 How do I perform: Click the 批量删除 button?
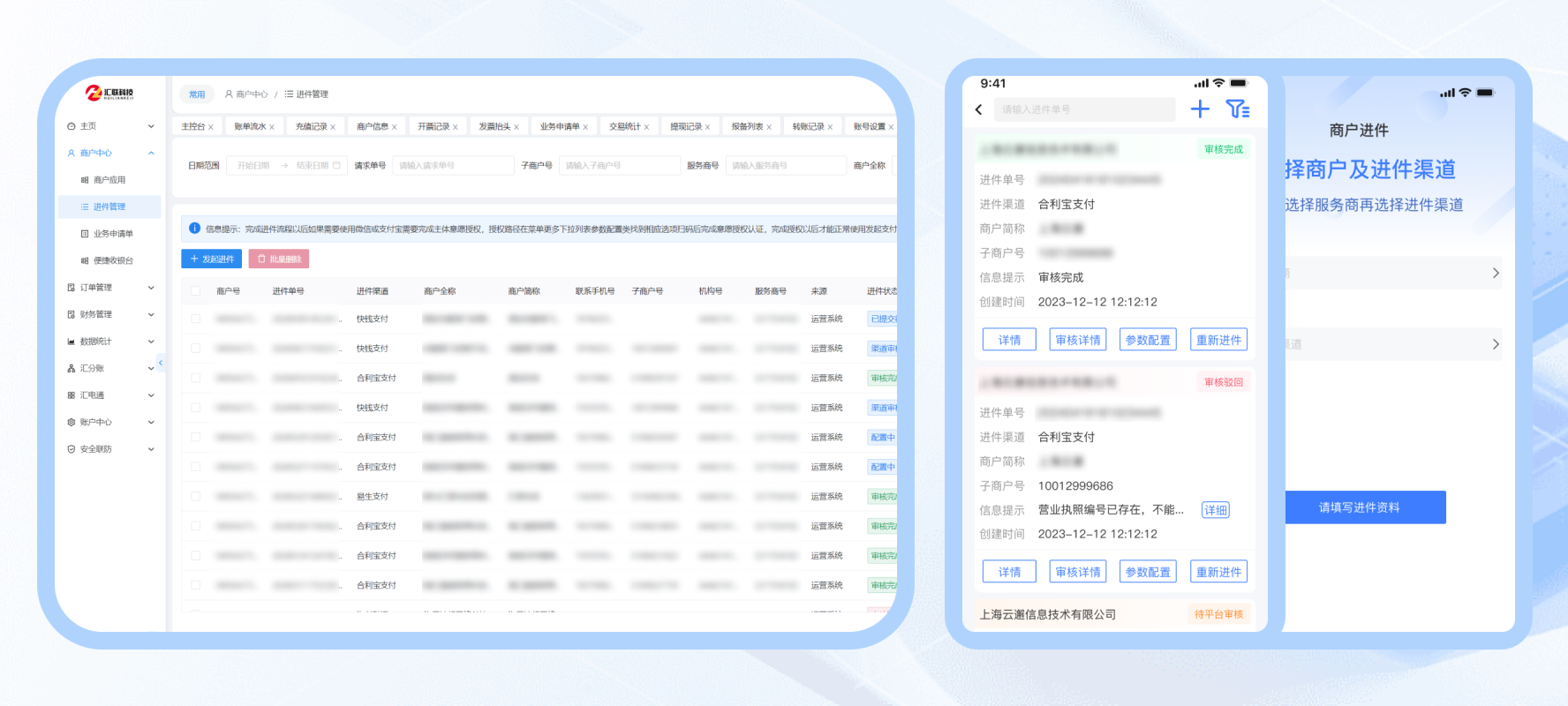(x=279, y=259)
